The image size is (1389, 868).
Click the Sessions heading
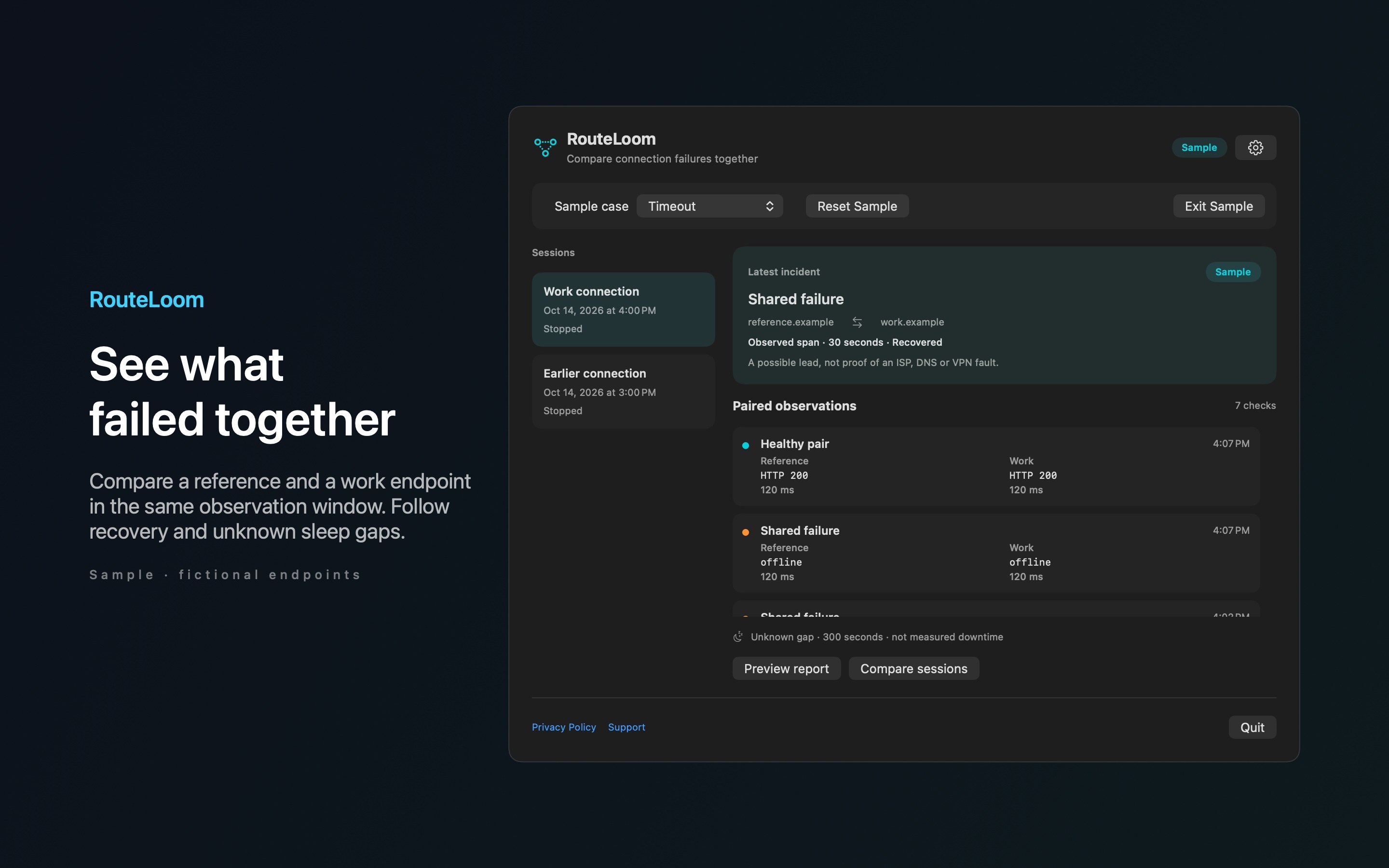click(x=553, y=253)
